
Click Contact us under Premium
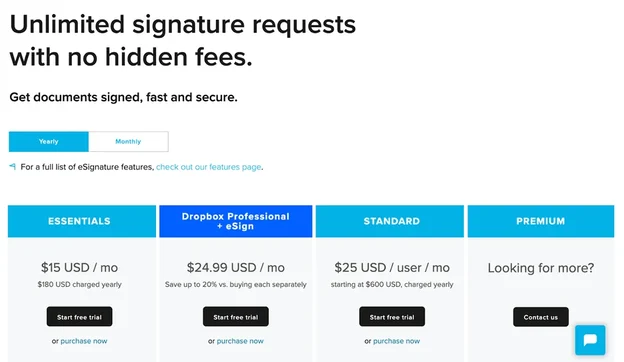click(541, 317)
